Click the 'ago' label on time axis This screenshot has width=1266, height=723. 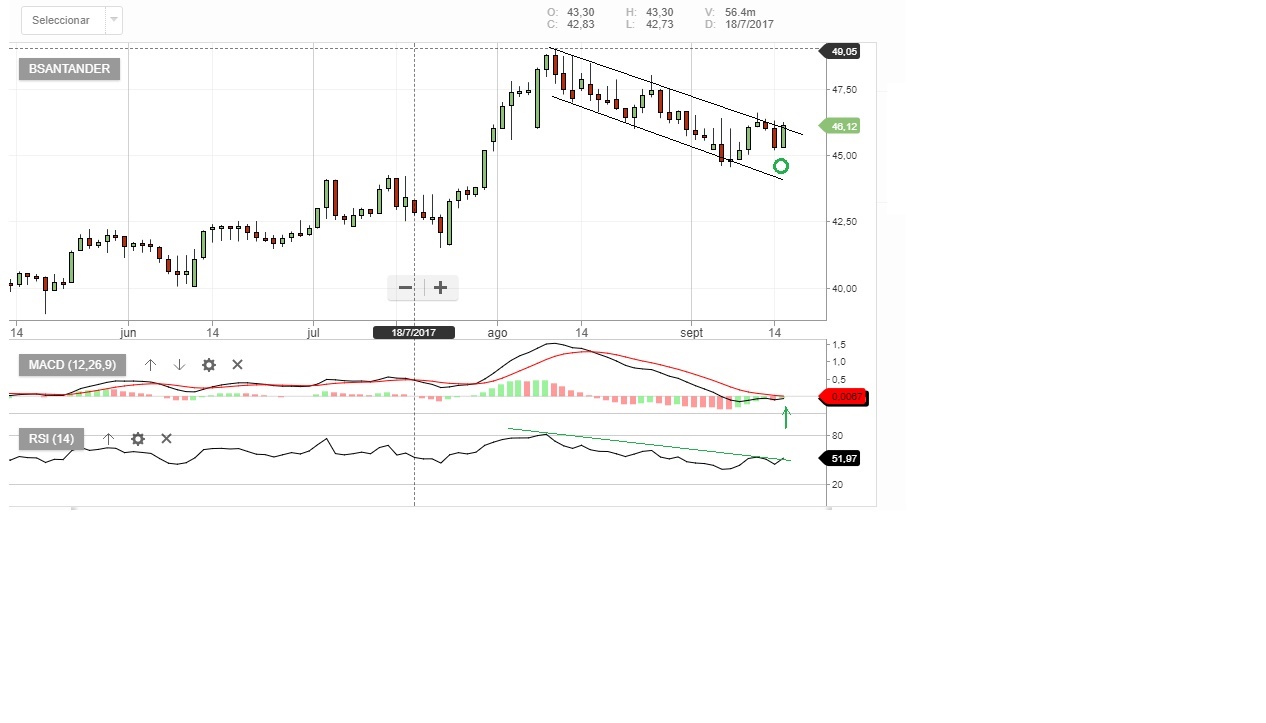tap(497, 333)
